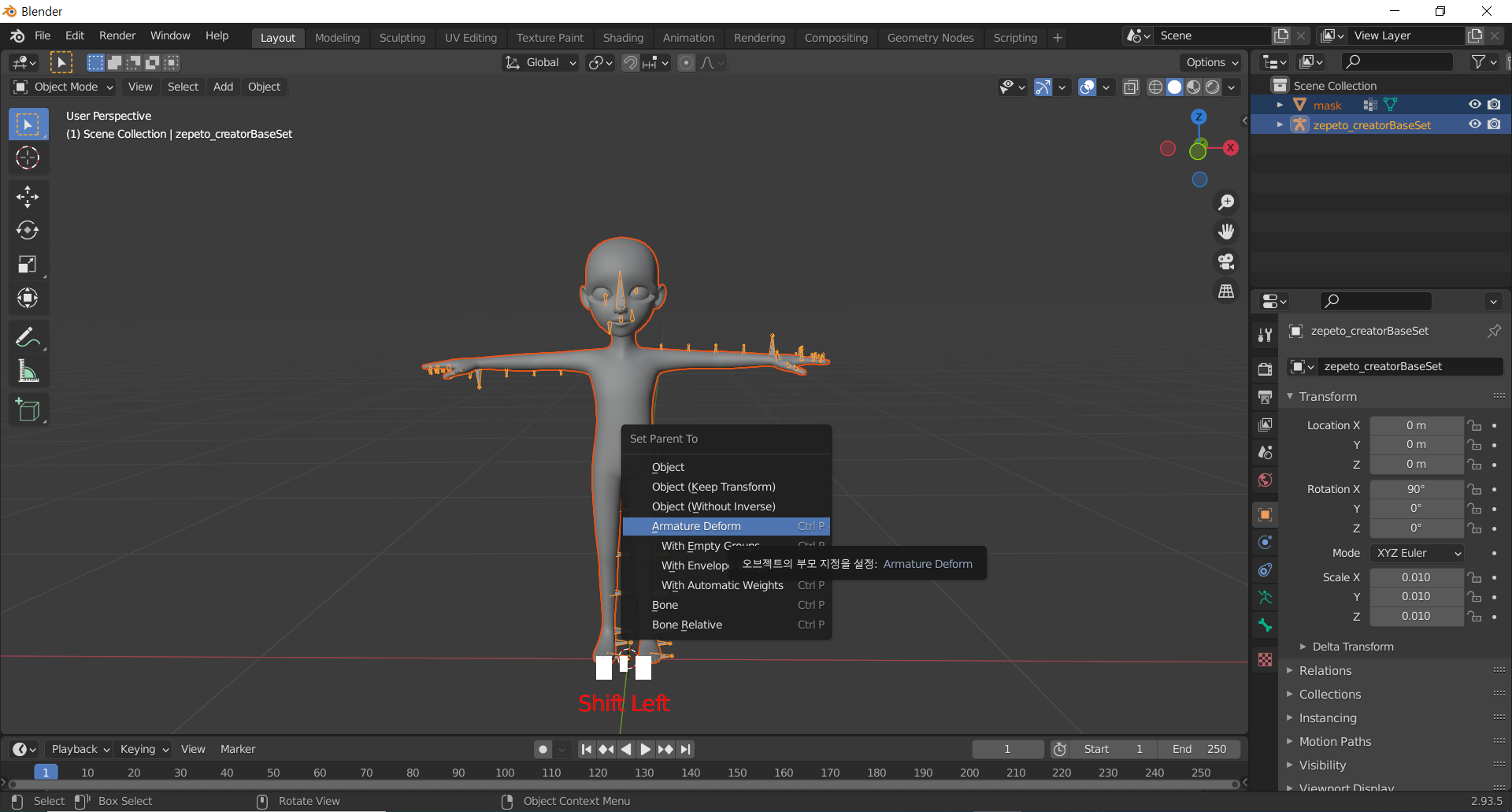Collapse the Transform panel

(x=1327, y=397)
